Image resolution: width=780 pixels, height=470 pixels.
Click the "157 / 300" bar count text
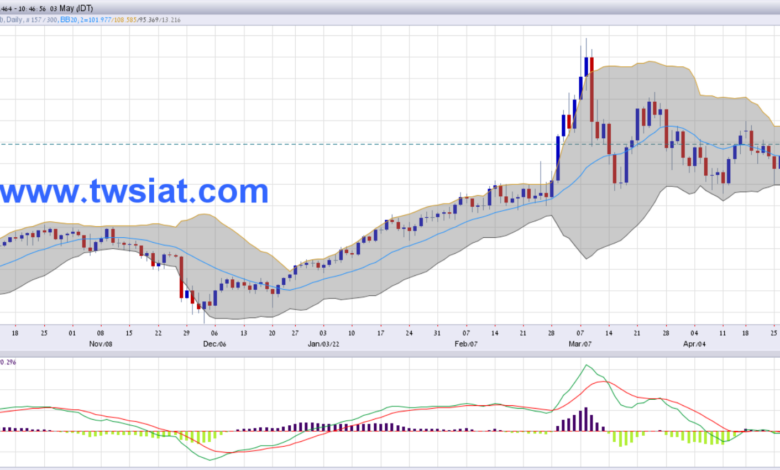point(44,20)
